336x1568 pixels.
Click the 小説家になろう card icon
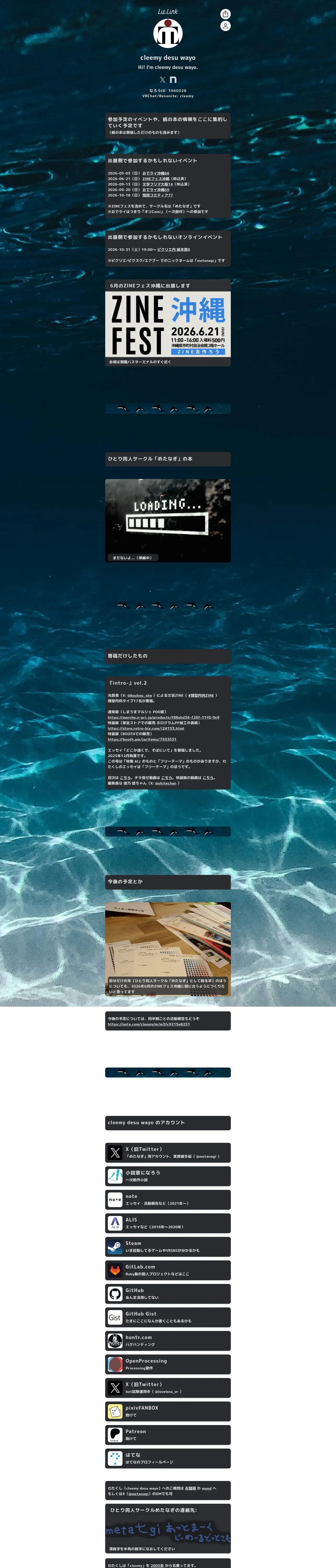(x=115, y=1176)
